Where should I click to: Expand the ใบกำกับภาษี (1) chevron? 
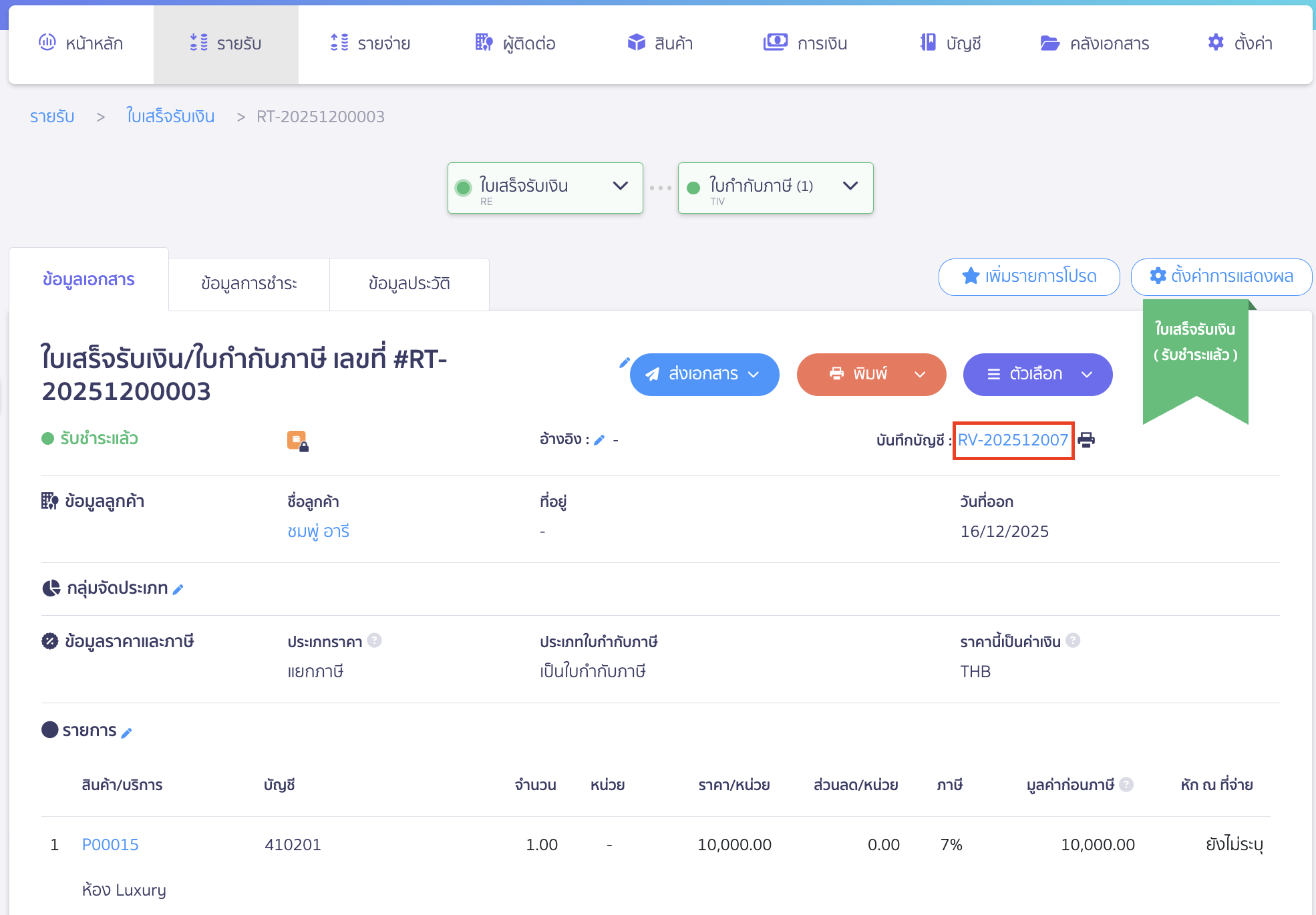point(850,187)
